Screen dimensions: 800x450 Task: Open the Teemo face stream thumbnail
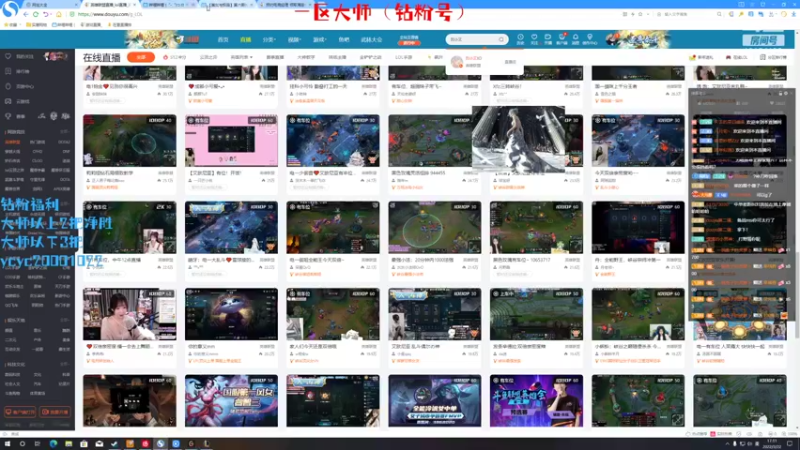point(231,314)
